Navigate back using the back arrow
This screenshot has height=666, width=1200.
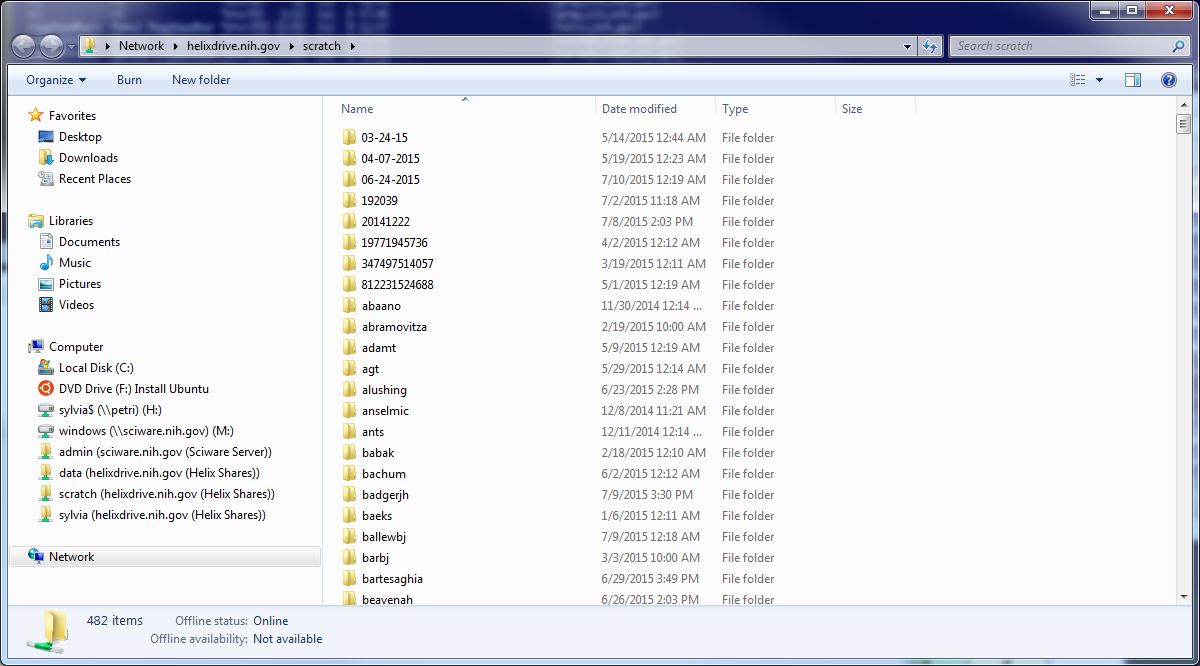pos(22,45)
